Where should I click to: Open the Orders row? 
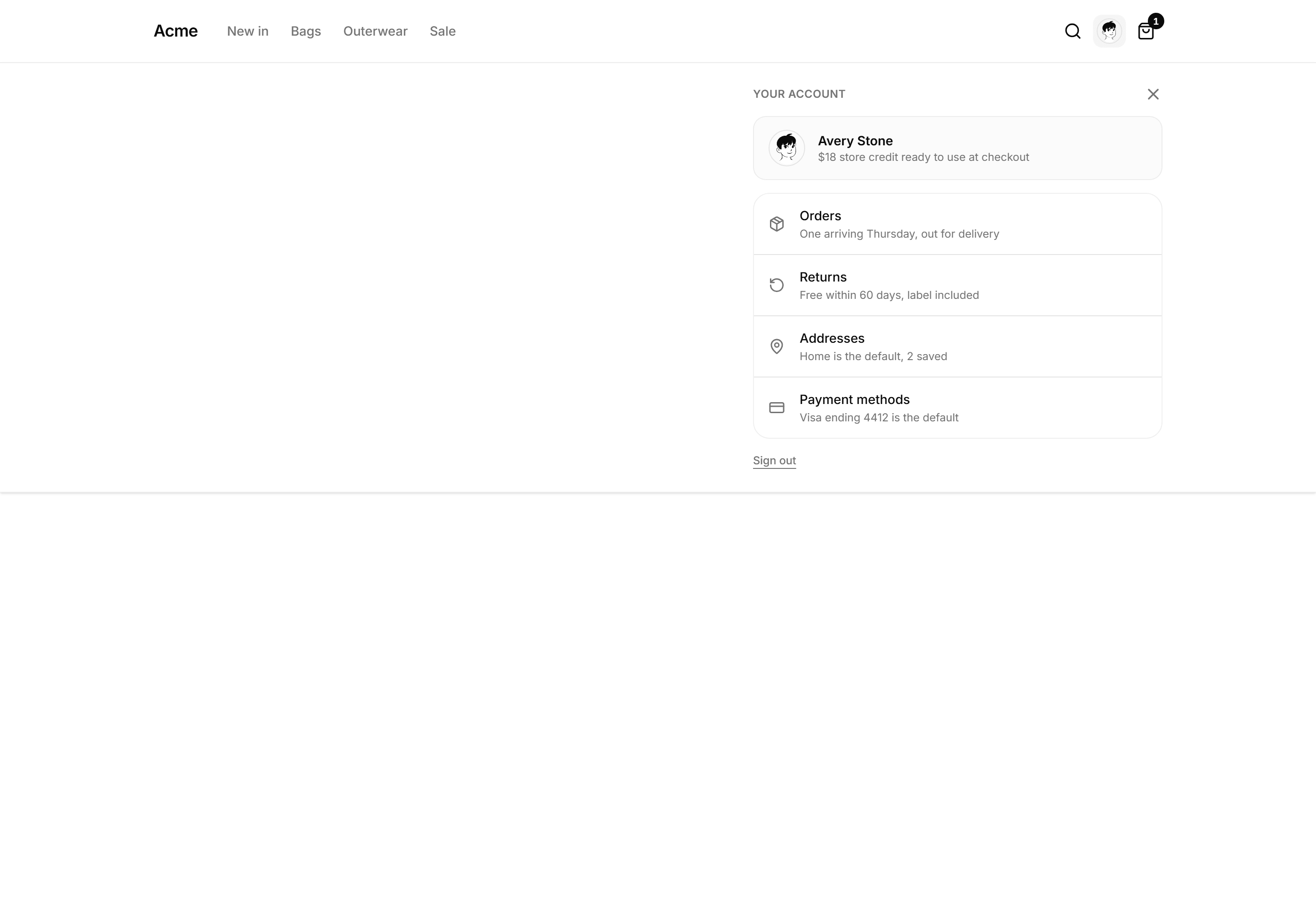(957, 224)
